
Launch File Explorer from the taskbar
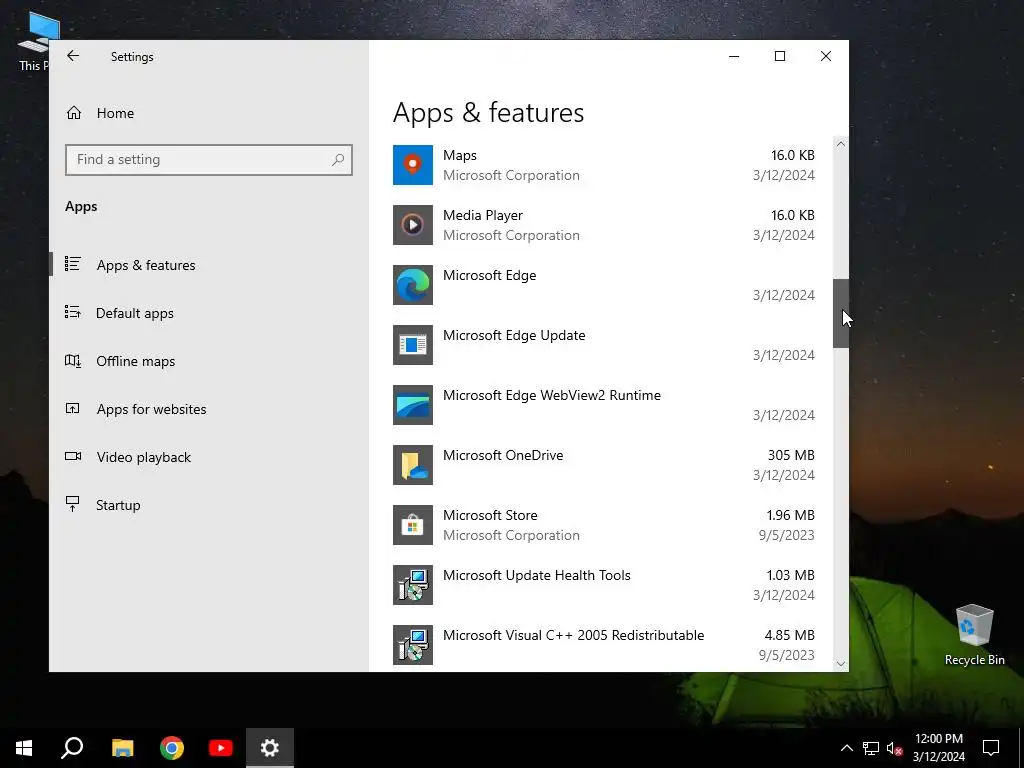(x=123, y=748)
